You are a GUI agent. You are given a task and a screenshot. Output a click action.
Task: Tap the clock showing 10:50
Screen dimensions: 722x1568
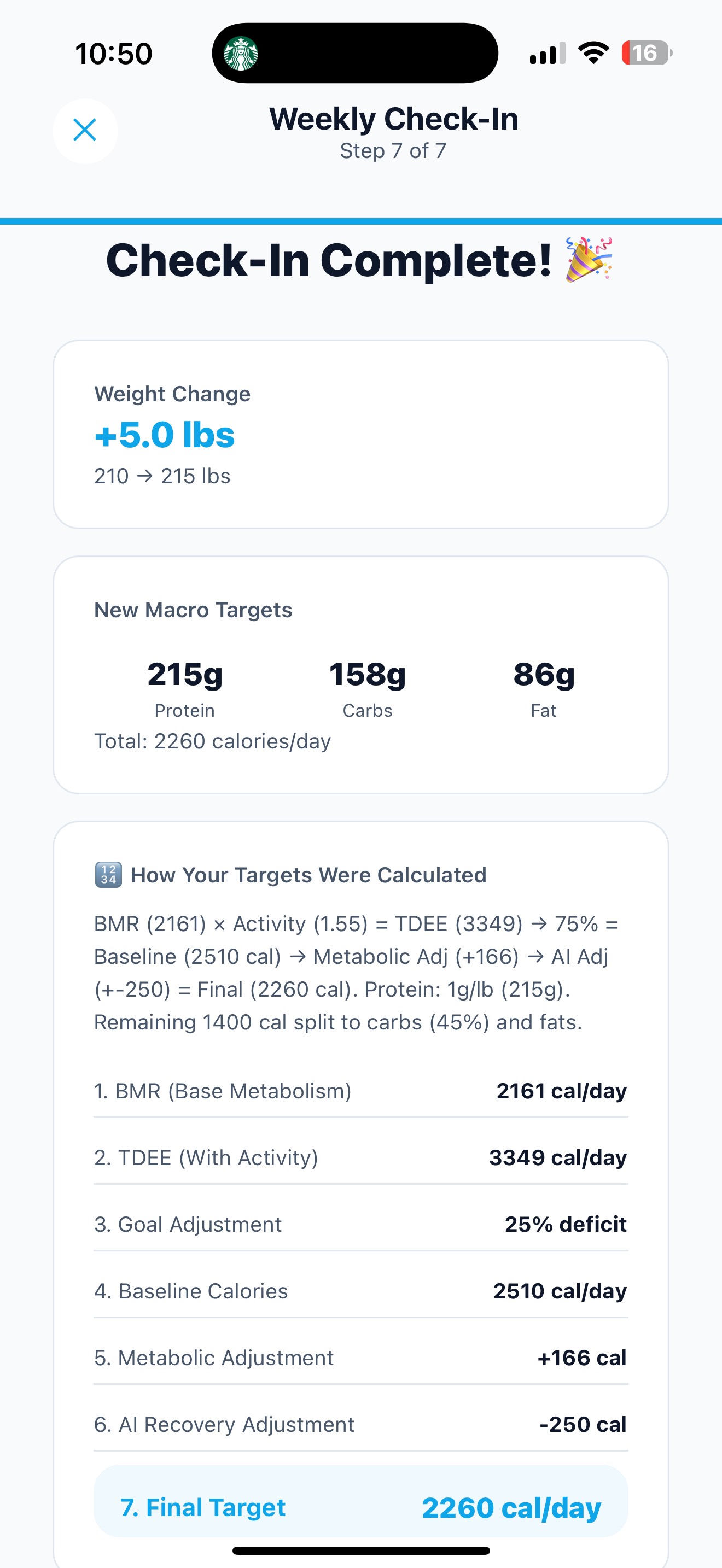click(113, 54)
